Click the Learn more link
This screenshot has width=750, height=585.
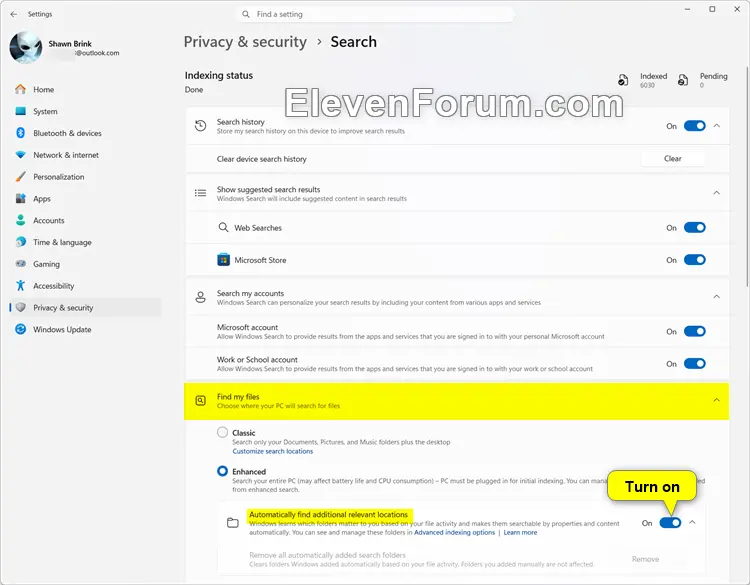pyautogui.click(x=520, y=532)
